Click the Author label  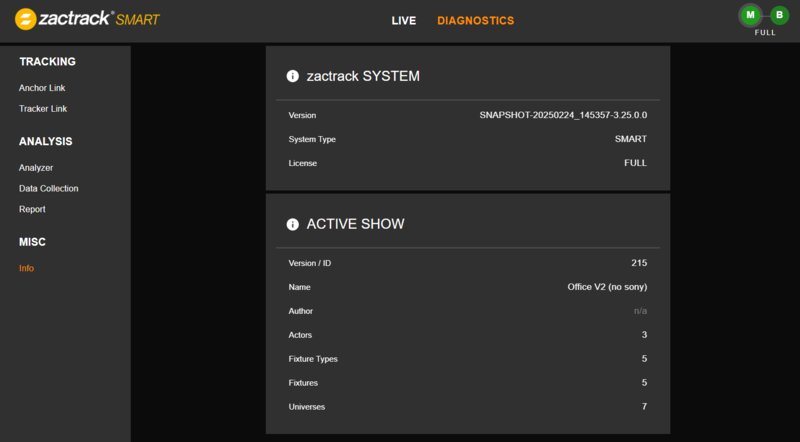tap(301, 311)
